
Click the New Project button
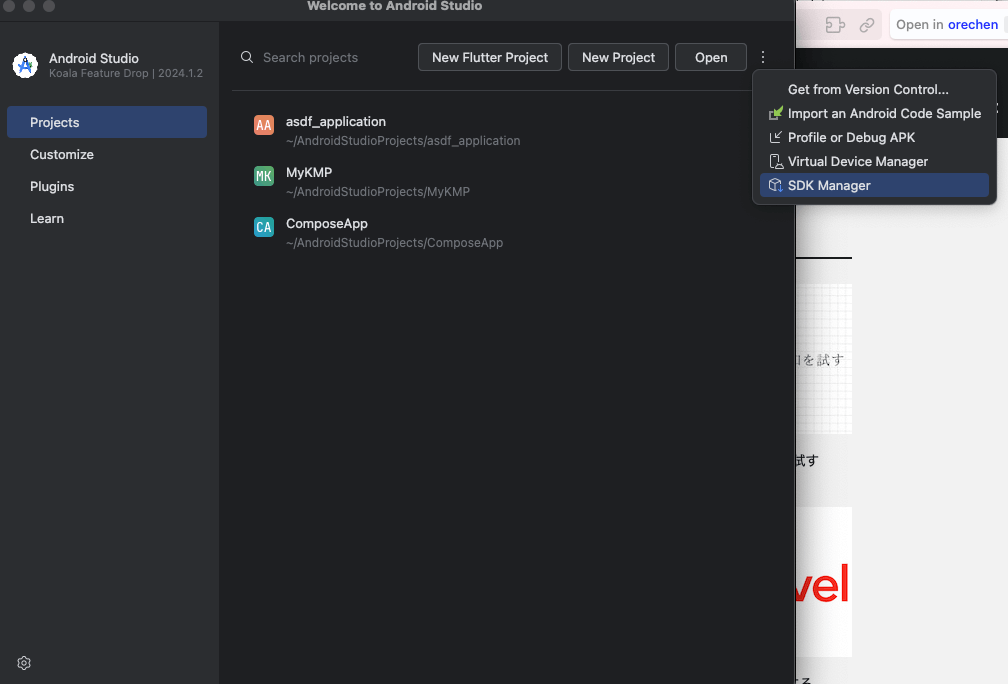[618, 57]
